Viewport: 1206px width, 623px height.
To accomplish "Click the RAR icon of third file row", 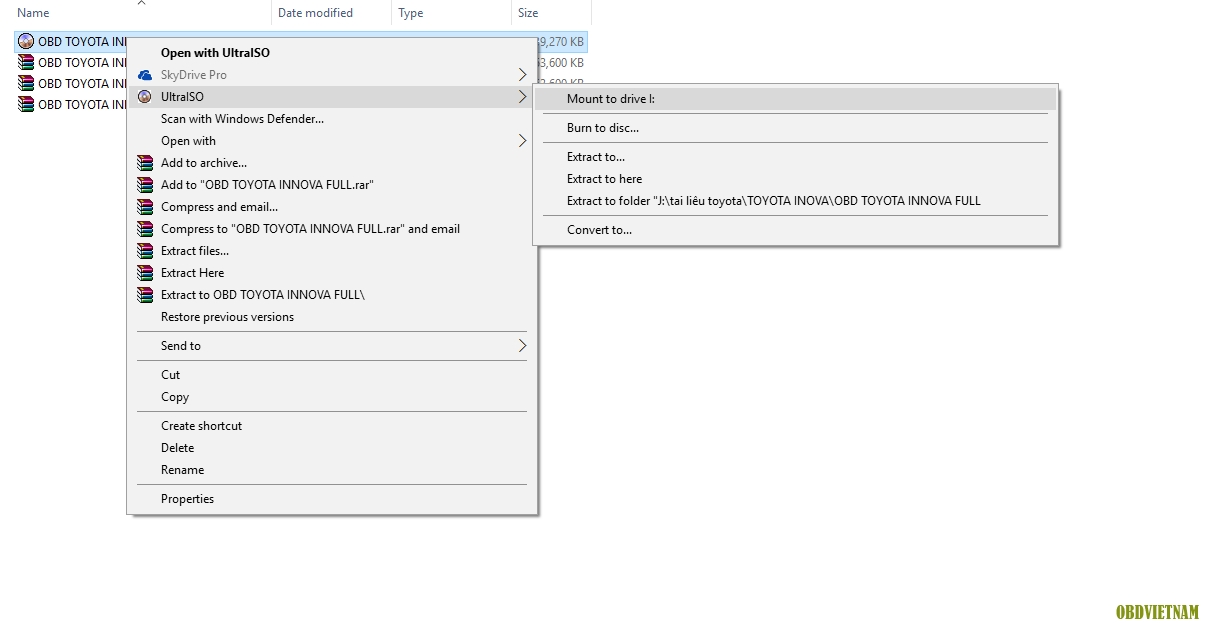I will 26,84.
